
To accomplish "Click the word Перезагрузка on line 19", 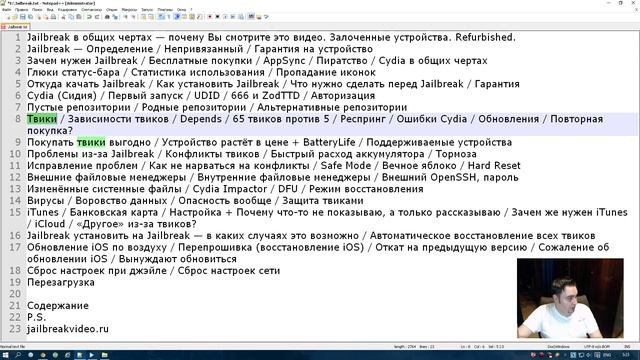I will click(61, 282).
